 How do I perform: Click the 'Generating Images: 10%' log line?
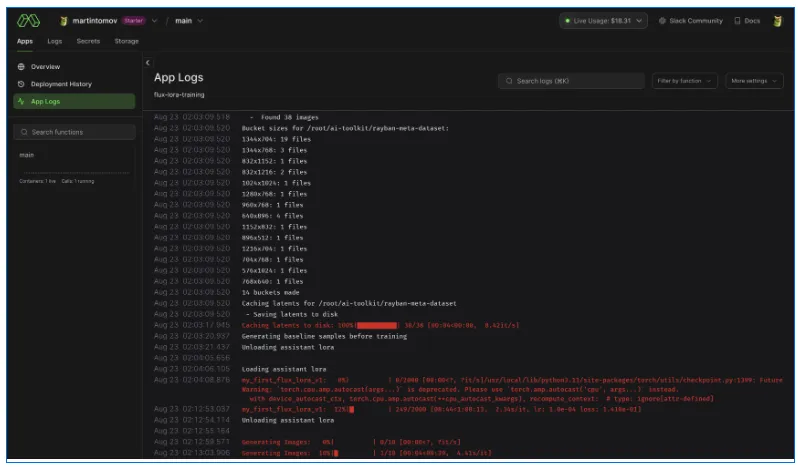tap(366, 453)
